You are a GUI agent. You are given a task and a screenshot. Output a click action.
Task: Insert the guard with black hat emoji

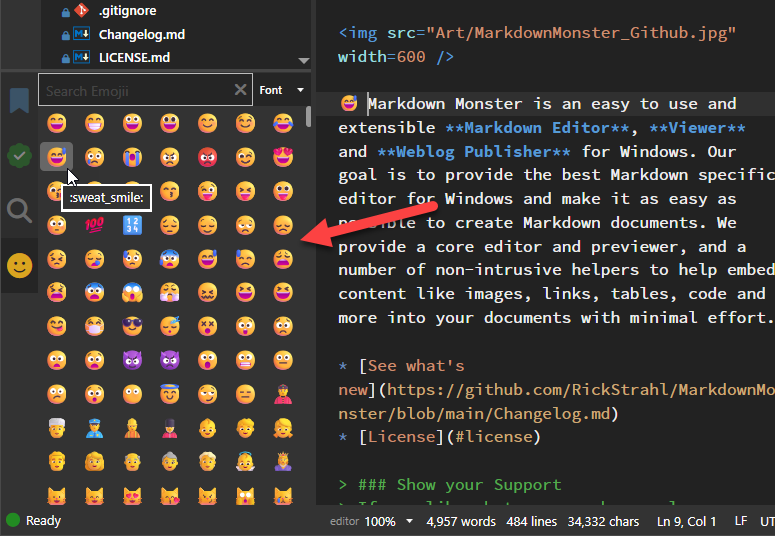pos(170,428)
